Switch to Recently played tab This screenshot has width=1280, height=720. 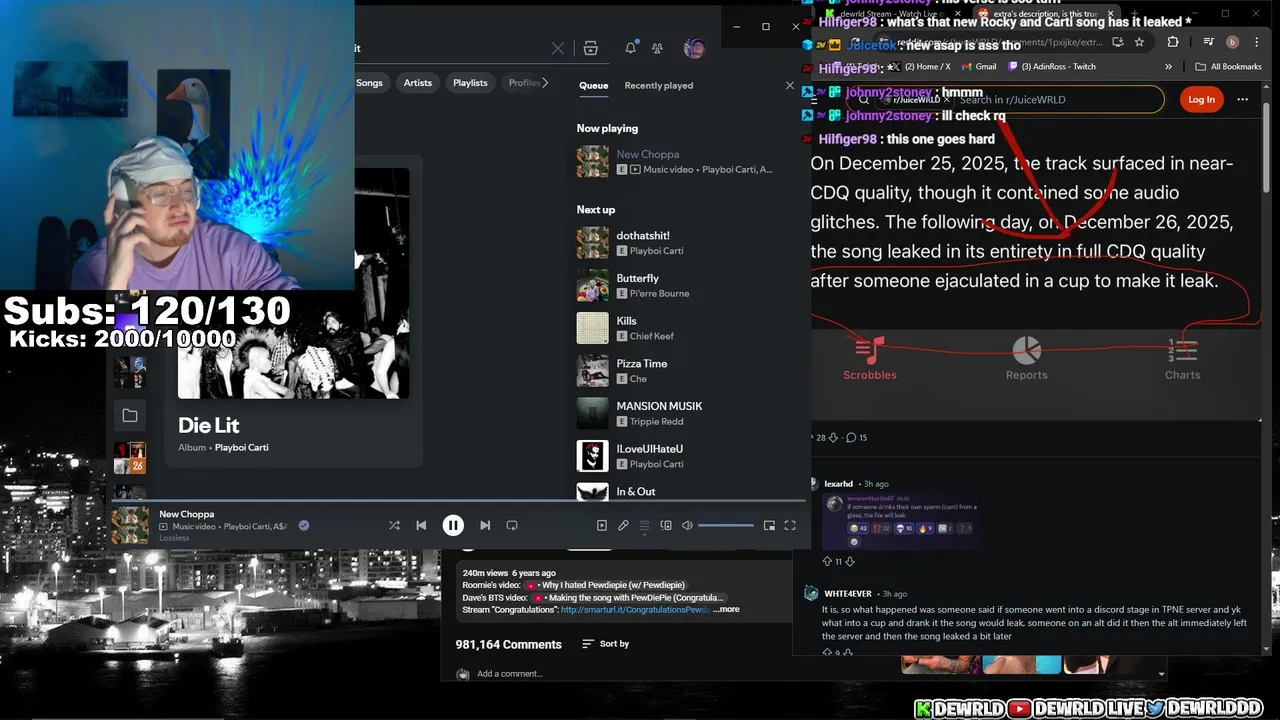658,85
